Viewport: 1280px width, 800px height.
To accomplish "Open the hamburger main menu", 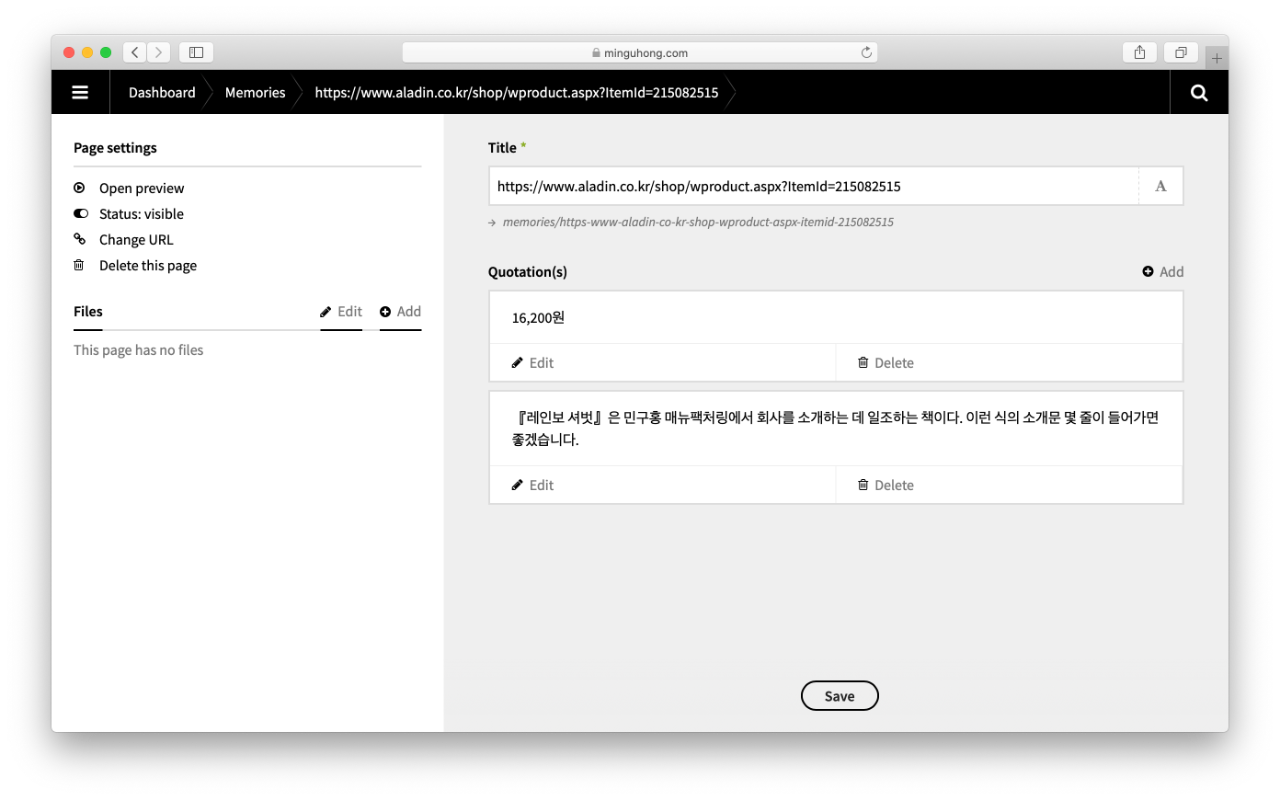I will 80,92.
